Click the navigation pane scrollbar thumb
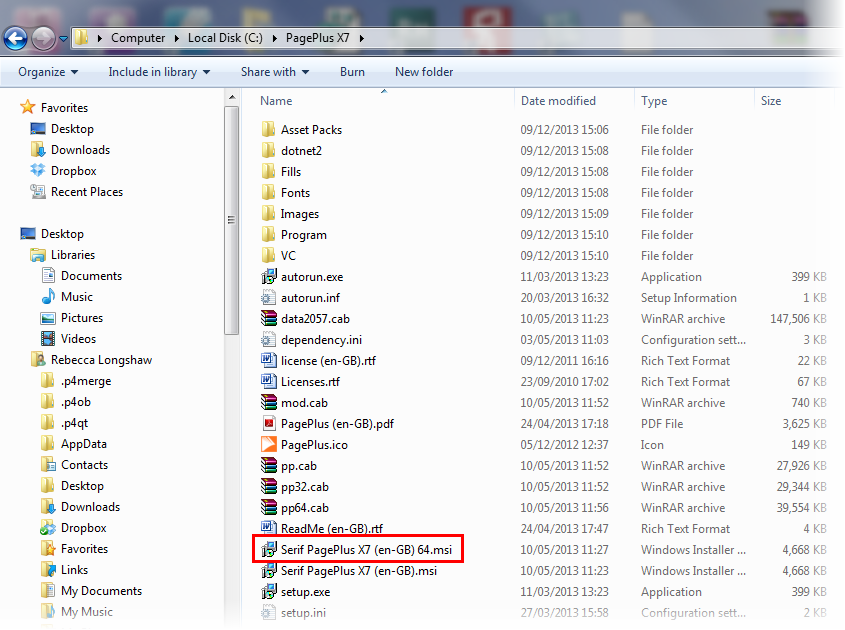This screenshot has height=630, width=845. pos(232,220)
